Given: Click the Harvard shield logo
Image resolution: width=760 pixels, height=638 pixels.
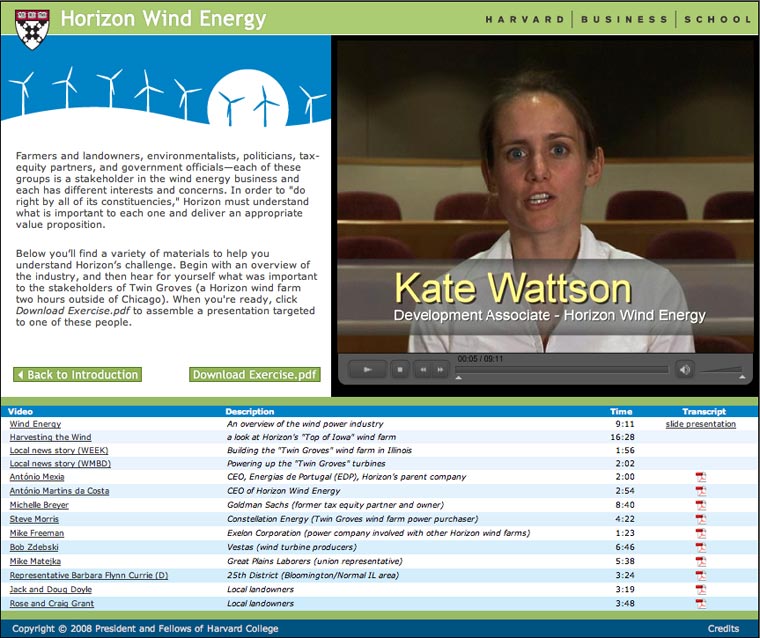Looking at the screenshot, I should [x=34, y=26].
